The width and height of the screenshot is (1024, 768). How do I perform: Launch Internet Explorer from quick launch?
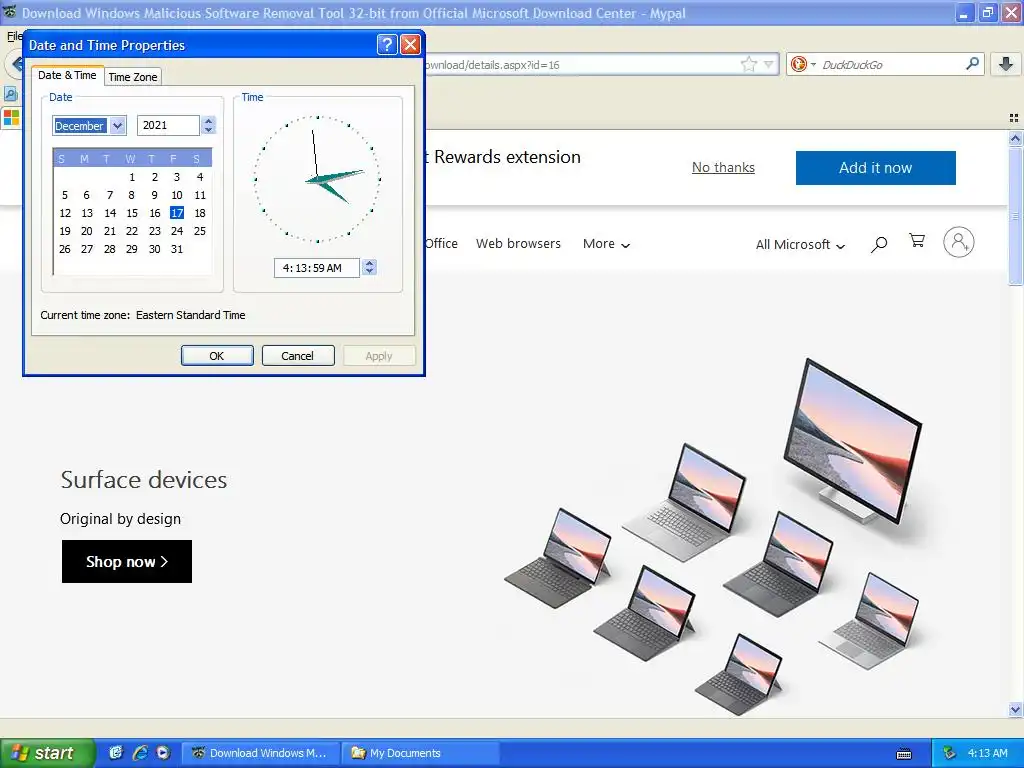point(140,753)
